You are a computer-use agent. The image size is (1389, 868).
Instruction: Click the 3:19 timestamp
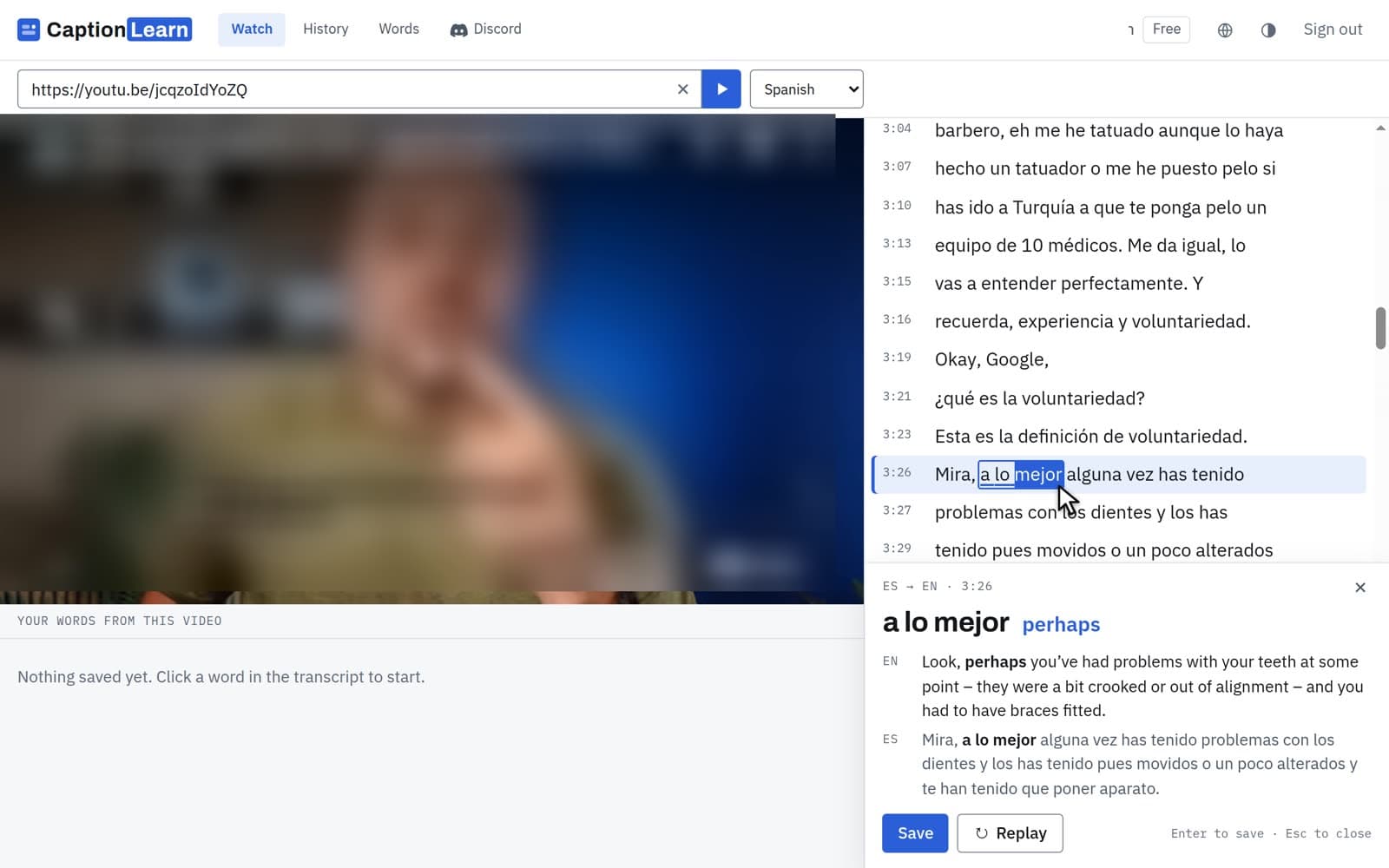click(897, 358)
